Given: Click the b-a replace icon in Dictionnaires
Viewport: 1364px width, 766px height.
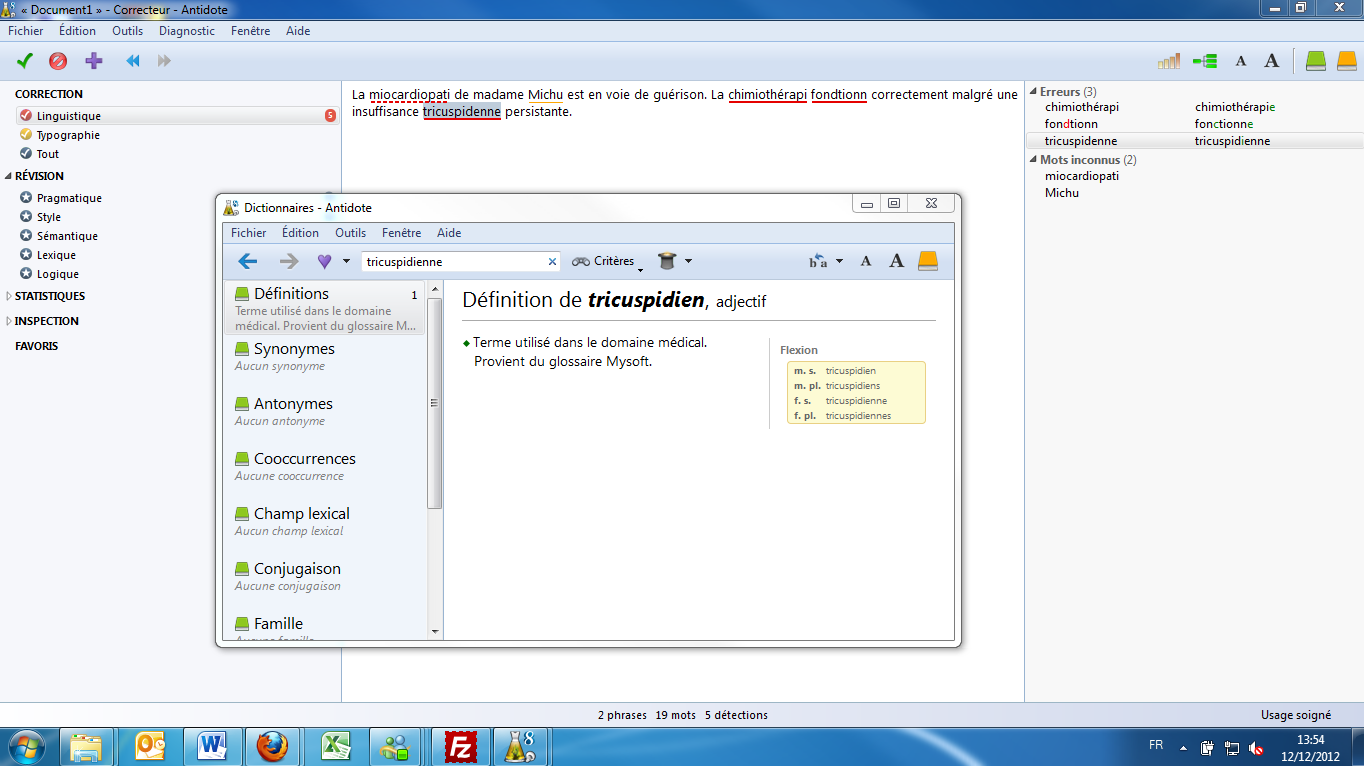Looking at the screenshot, I should 818,261.
